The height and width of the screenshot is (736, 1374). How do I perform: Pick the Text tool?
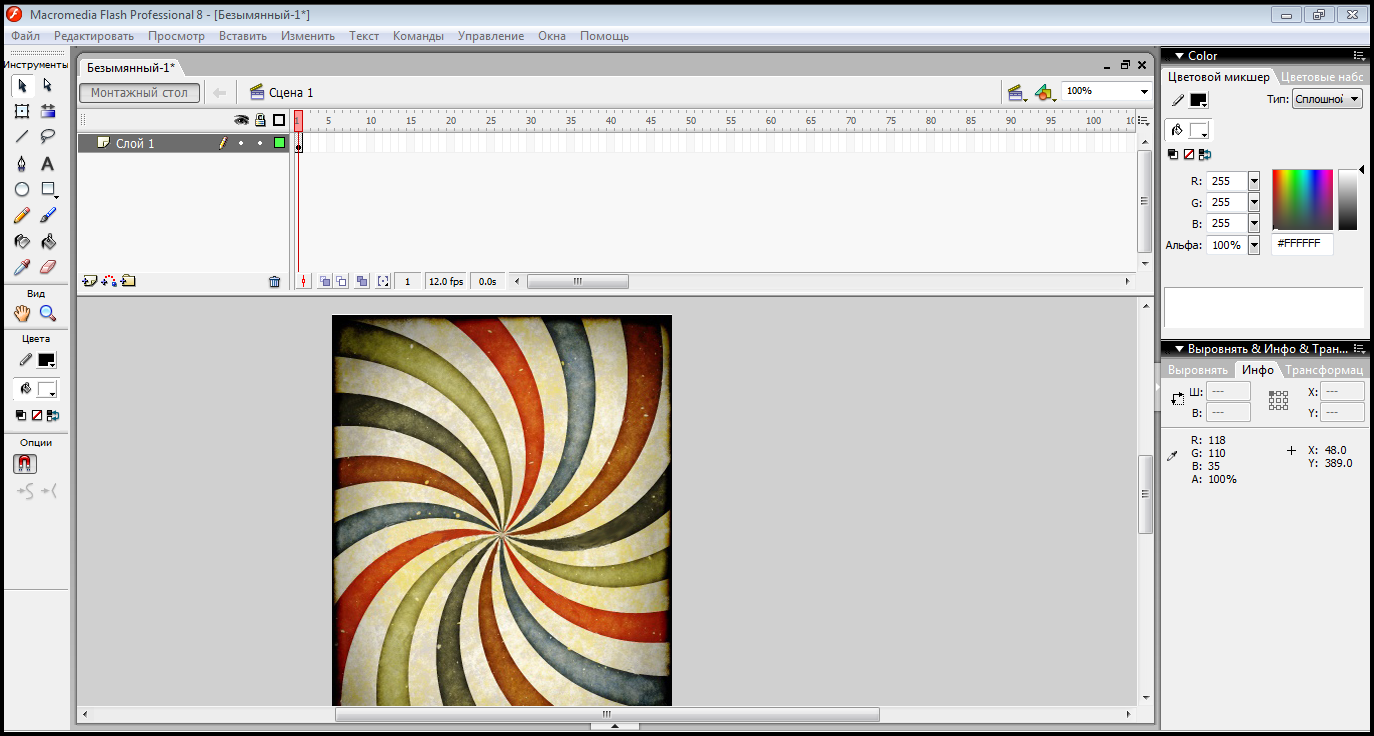pos(47,163)
